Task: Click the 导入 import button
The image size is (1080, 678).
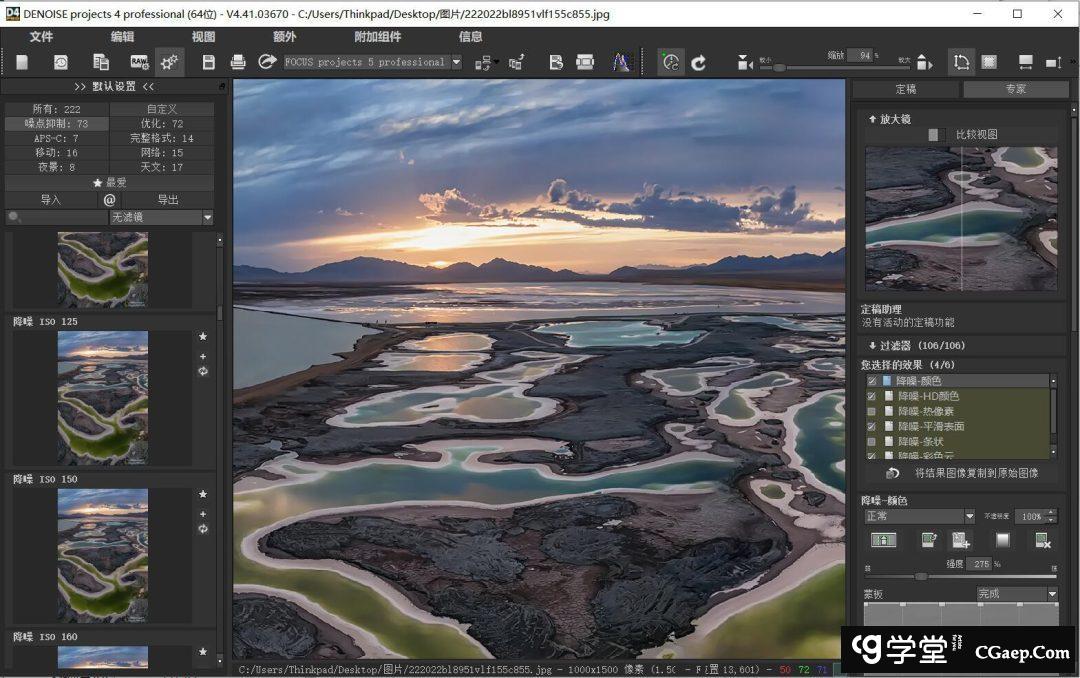Action: point(50,200)
